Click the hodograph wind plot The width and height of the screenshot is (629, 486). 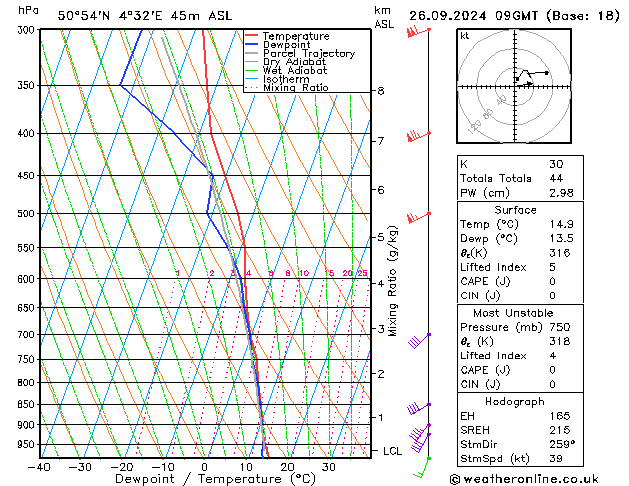tap(514, 86)
